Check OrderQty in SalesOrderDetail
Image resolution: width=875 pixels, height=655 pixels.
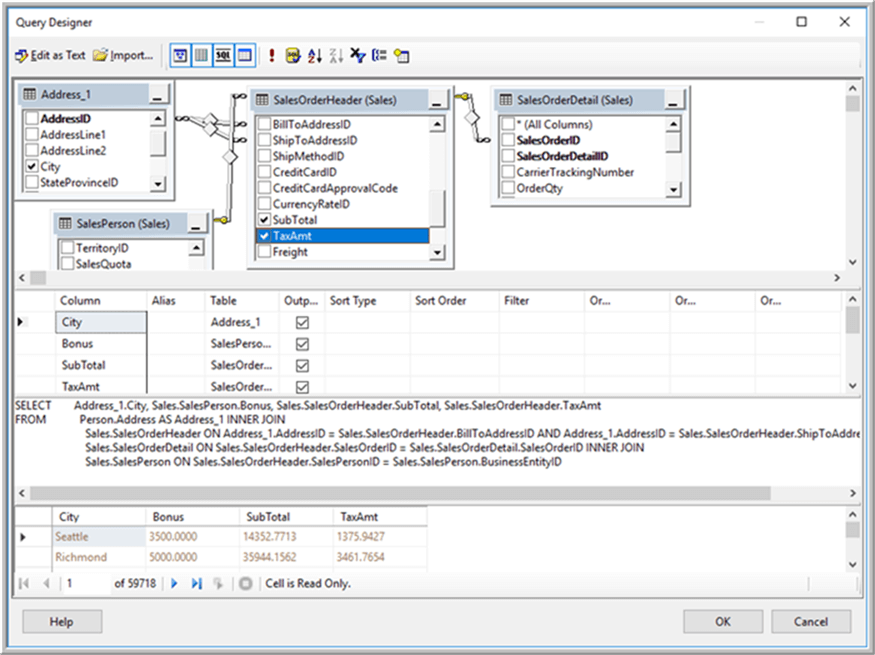[x=508, y=188]
